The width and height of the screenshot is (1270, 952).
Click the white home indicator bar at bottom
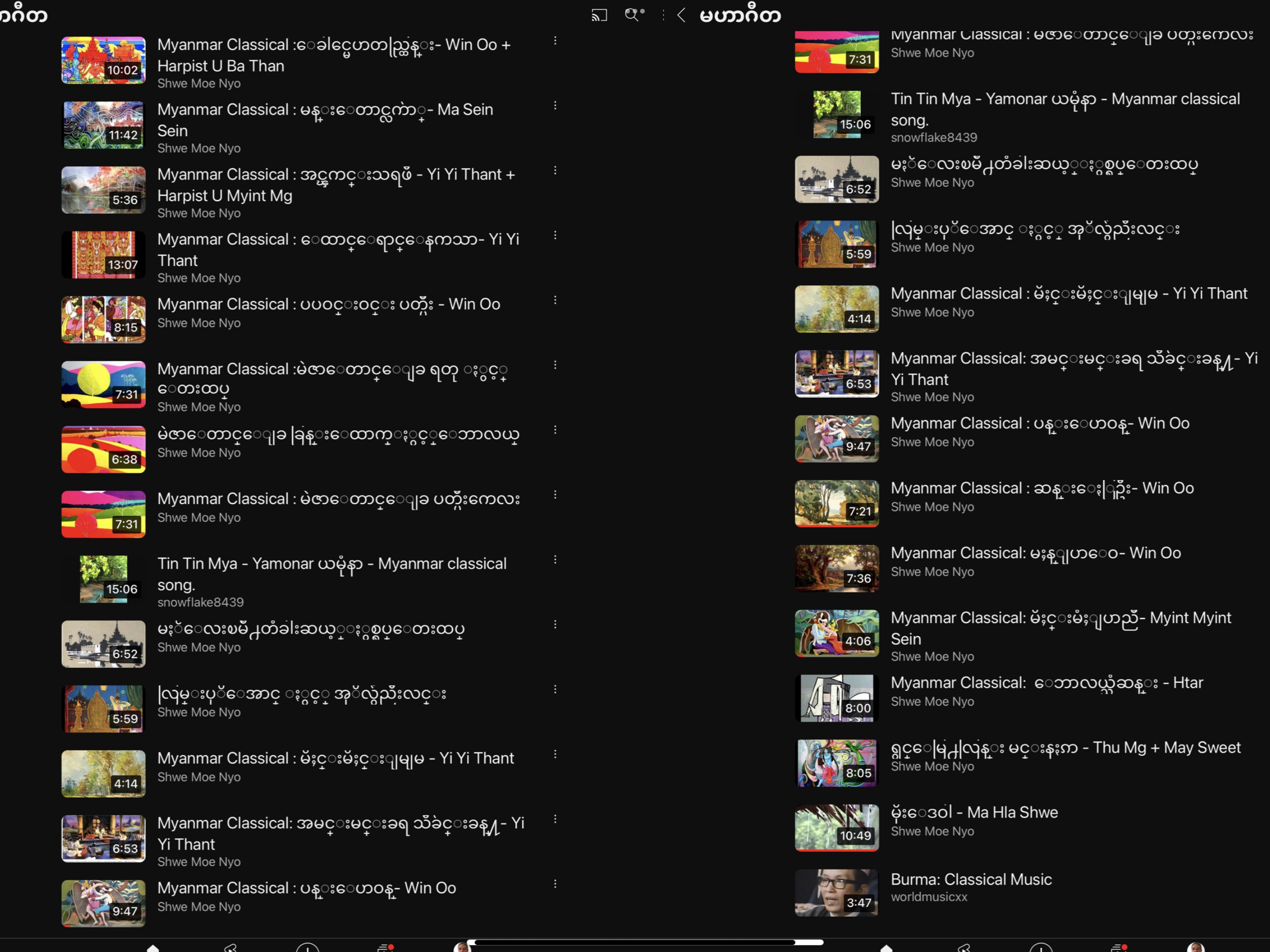645,942
